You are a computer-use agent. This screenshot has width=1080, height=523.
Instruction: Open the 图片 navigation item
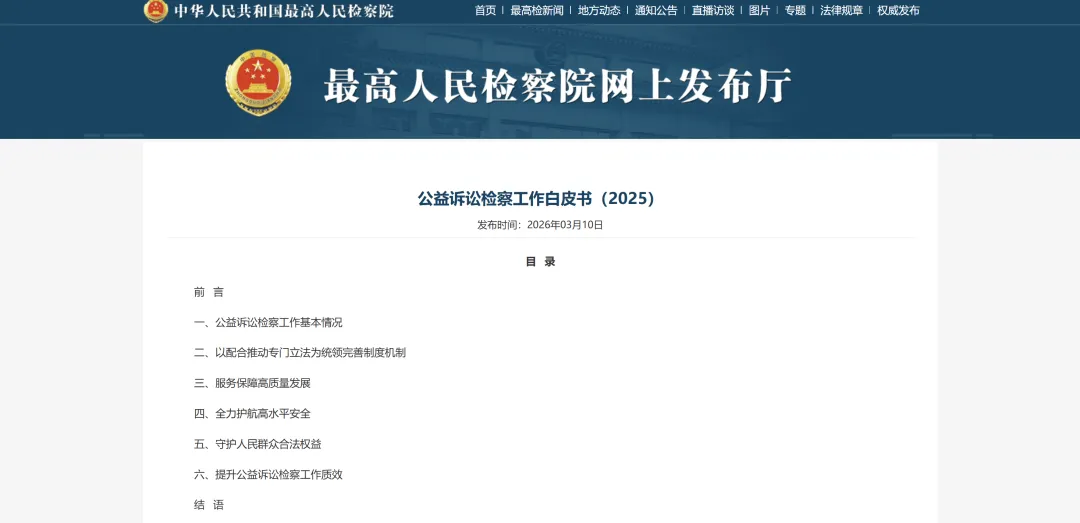point(759,10)
